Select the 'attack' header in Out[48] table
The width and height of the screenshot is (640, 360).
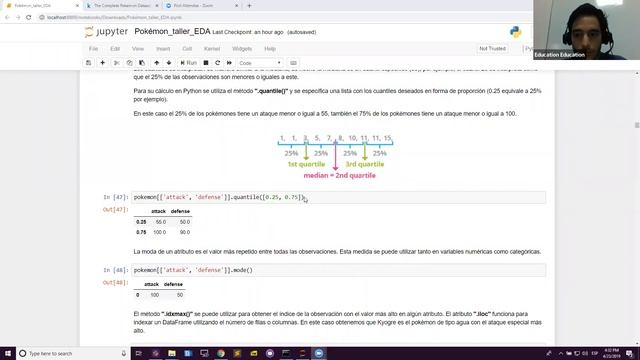pos(151,284)
